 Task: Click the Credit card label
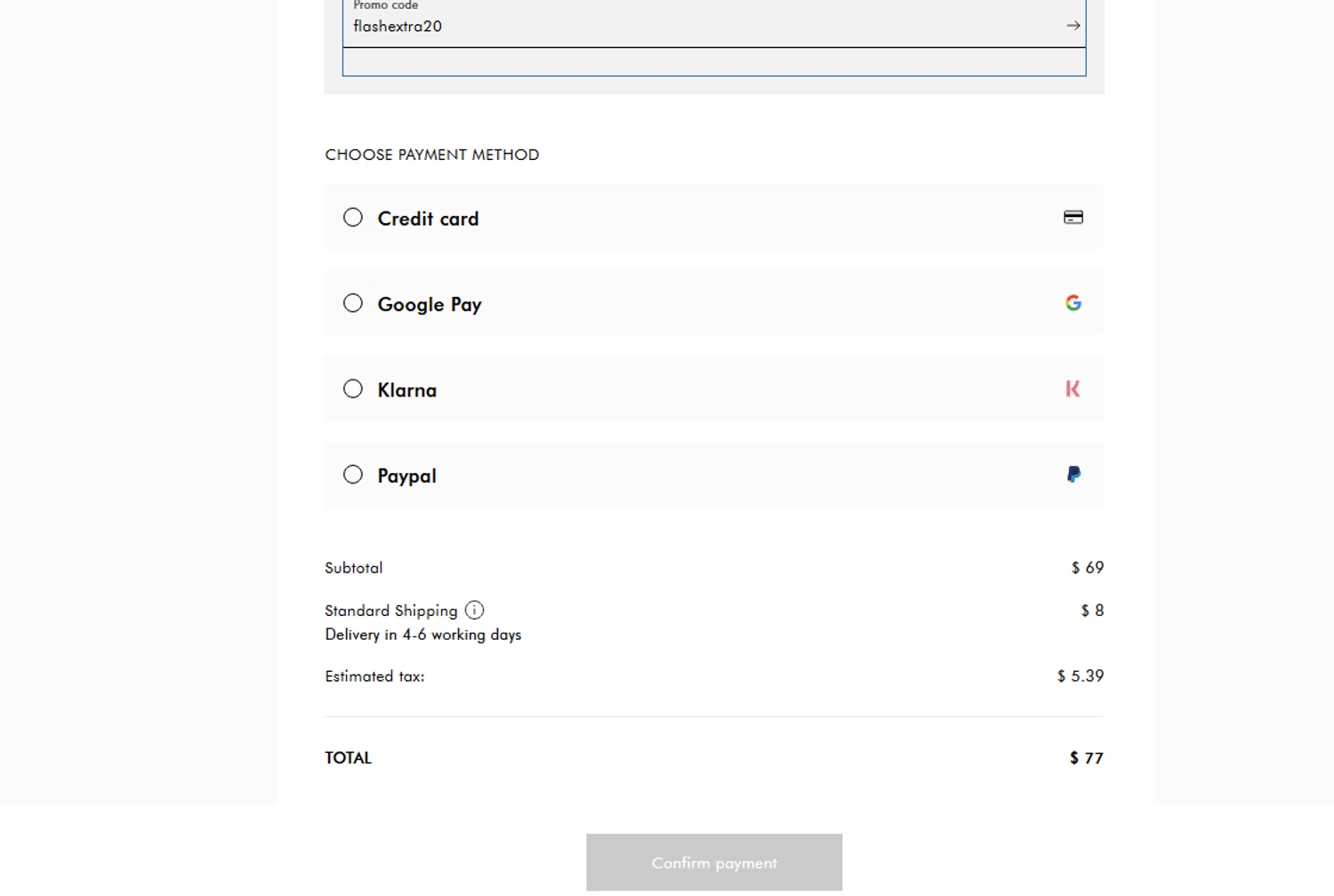428,219
